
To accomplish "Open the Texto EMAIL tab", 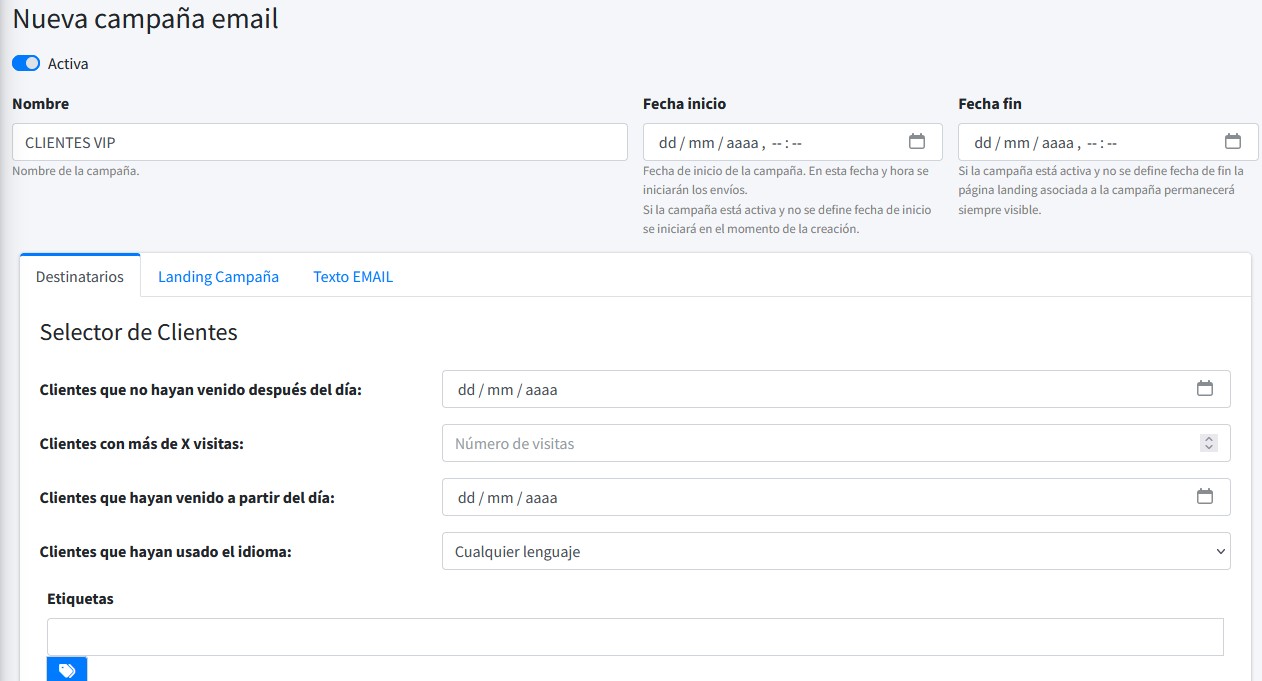I will pyautogui.click(x=353, y=276).
